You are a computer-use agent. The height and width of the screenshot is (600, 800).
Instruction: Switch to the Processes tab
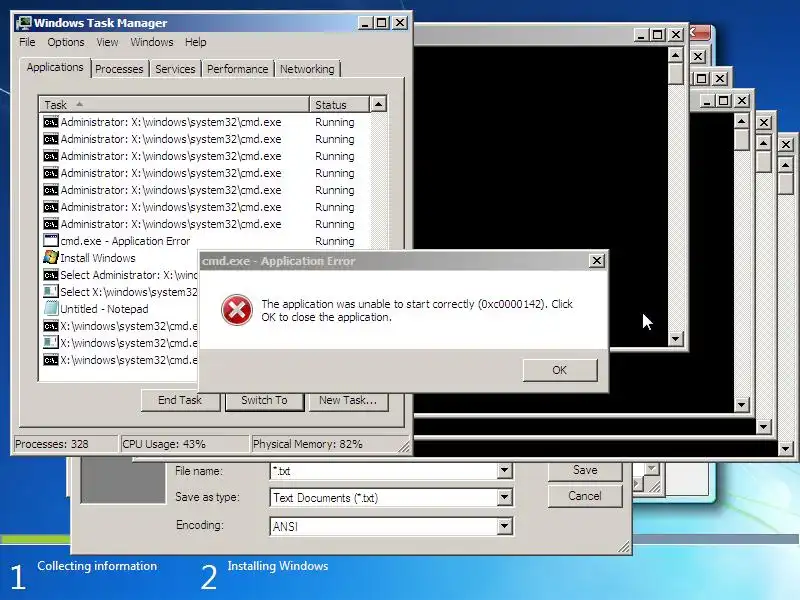pos(119,69)
